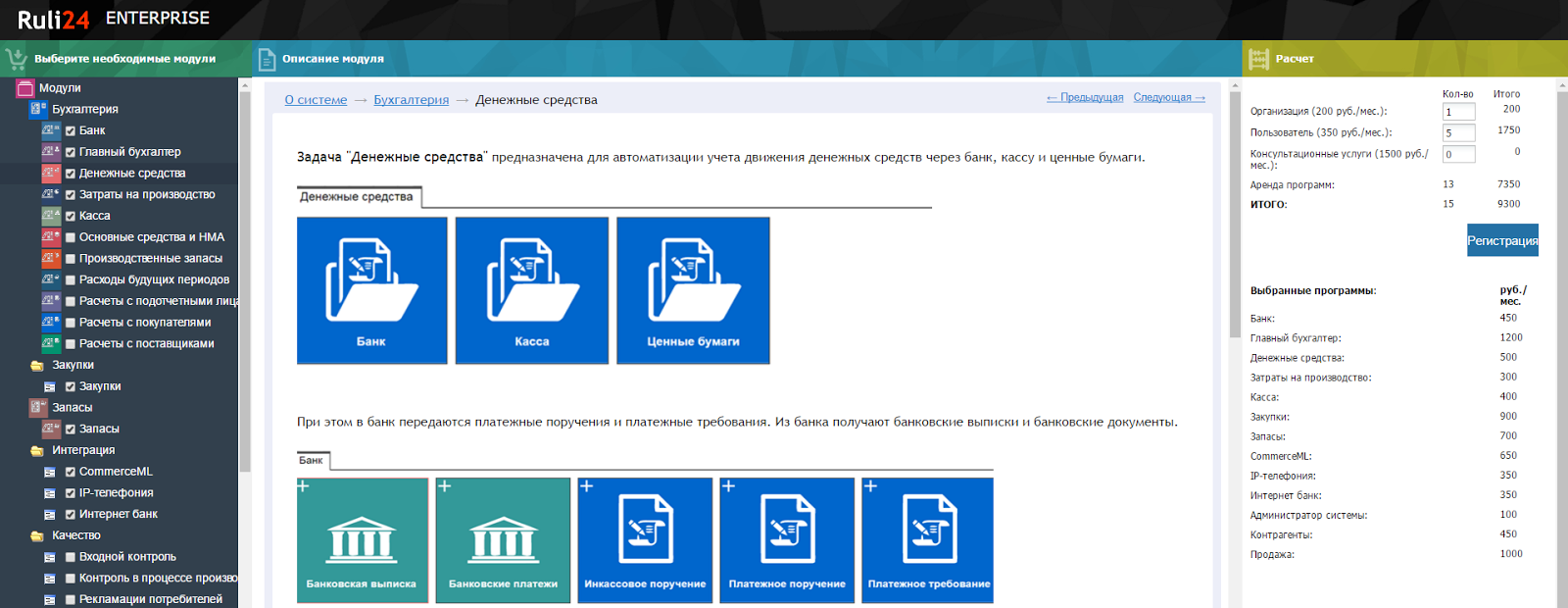Click the Пользователь quantity field
Image resolution: width=1568 pixels, height=608 pixels.
pos(1458,132)
